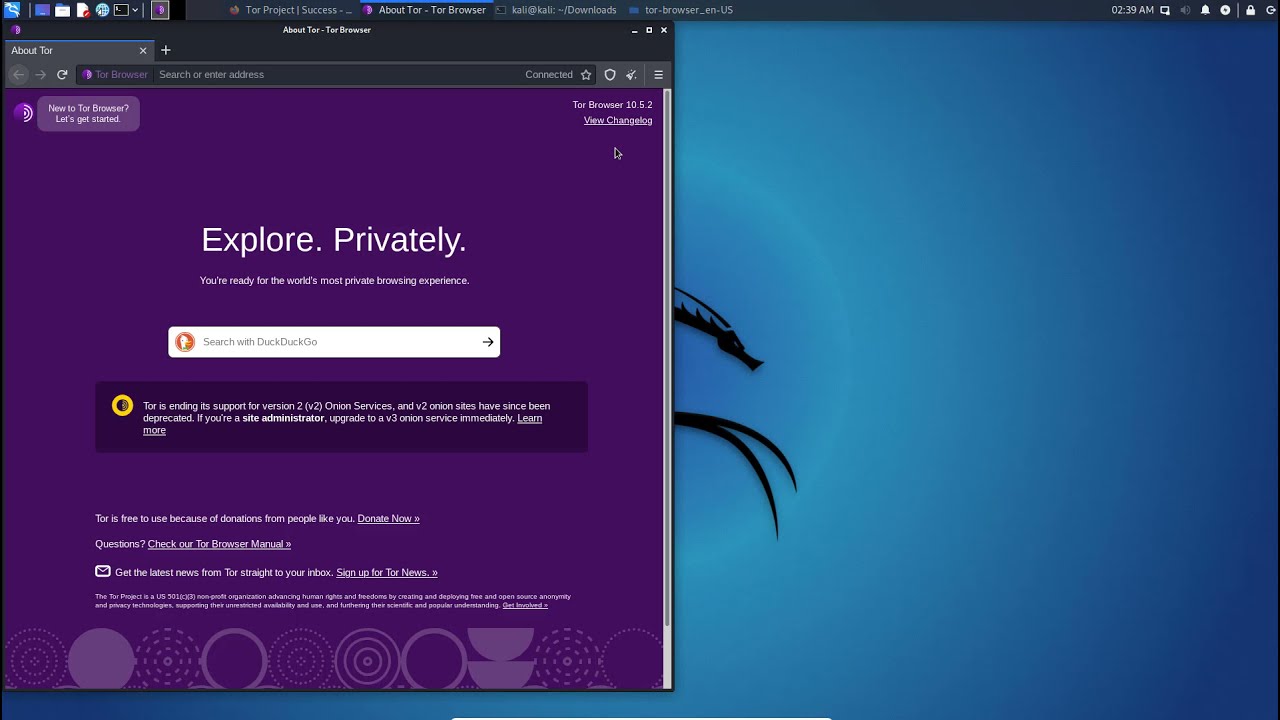The image size is (1280, 720).
Task: Open the Kali applications menu
Action: [x=12, y=10]
